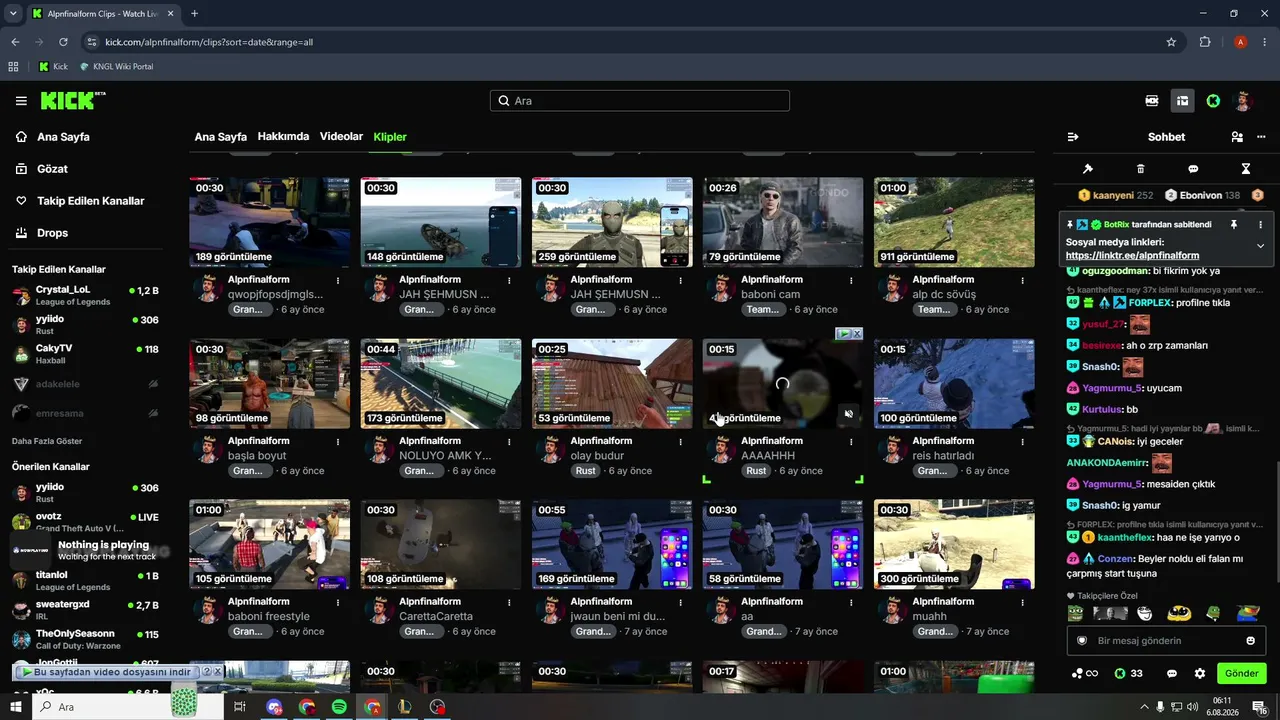The width and height of the screenshot is (1280, 720).
Task: Switch to the Ana Sayfa channel tab
Action: (x=220, y=137)
